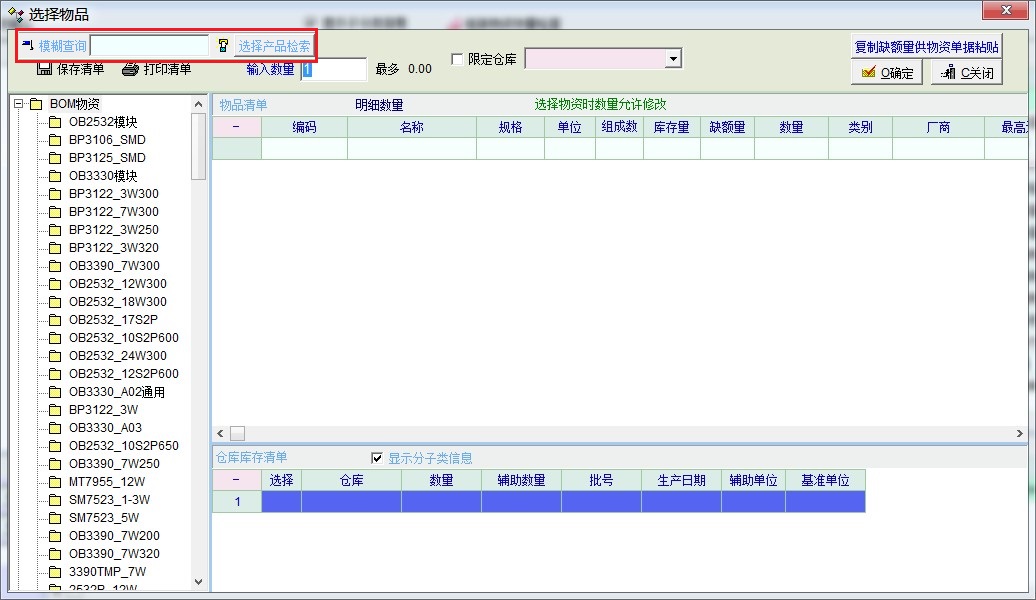Click the 保存清单 floppy disk icon
The image size is (1036, 600).
pyautogui.click(x=44, y=69)
